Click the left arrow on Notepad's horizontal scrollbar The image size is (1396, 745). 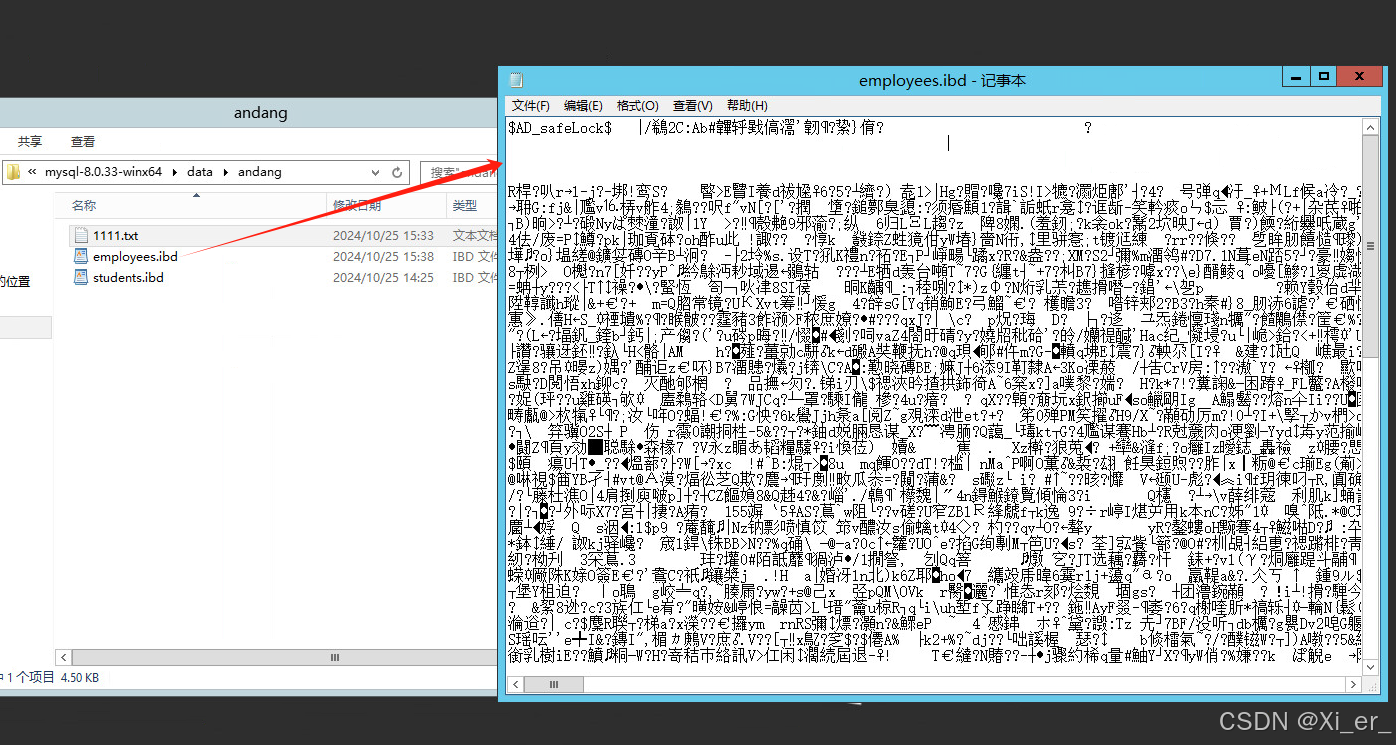point(516,684)
